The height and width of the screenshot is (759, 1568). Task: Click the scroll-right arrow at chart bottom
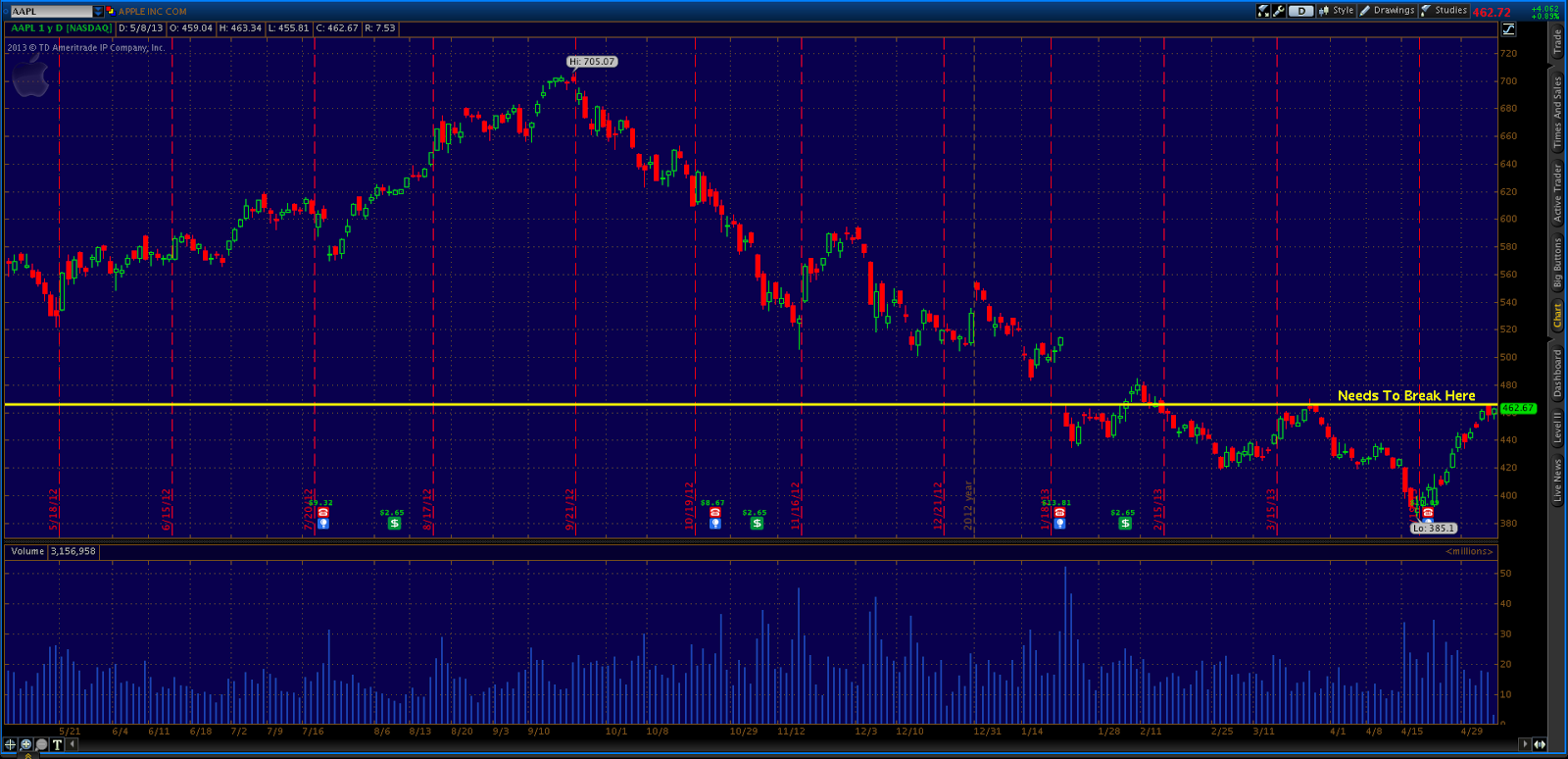click(1526, 744)
